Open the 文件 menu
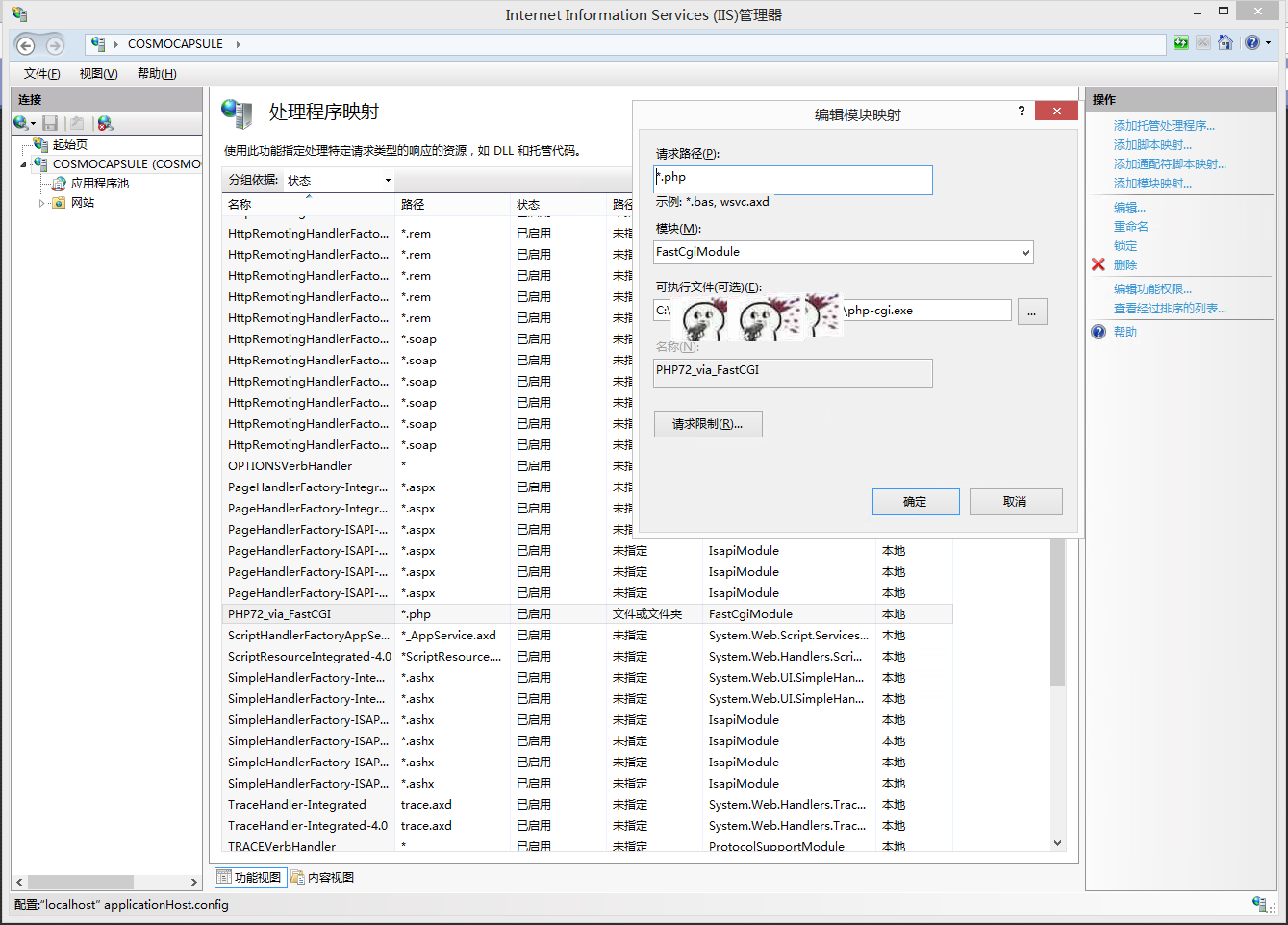The width and height of the screenshot is (1288, 925). 42,74
